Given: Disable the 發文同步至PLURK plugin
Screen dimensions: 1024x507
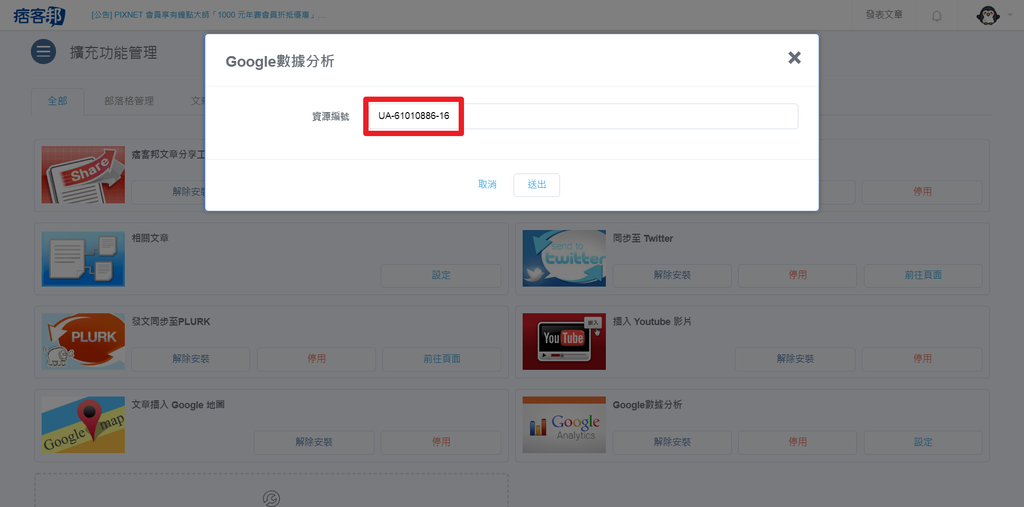Looking at the screenshot, I should point(316,359).
